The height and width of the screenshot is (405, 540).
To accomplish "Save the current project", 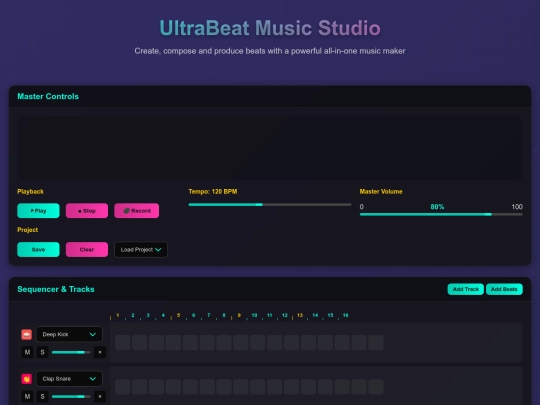I will tap(38, 250).
